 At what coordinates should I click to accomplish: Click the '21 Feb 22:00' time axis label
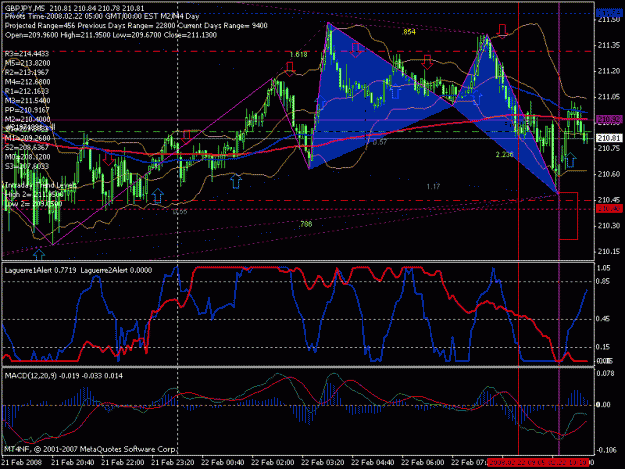click(122, 463)
